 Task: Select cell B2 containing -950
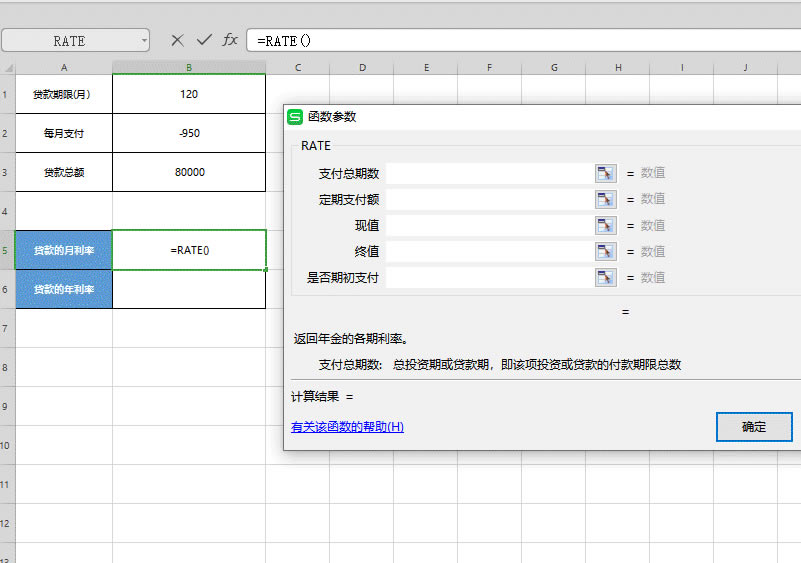pyautogui.click(x=189, y=133)
